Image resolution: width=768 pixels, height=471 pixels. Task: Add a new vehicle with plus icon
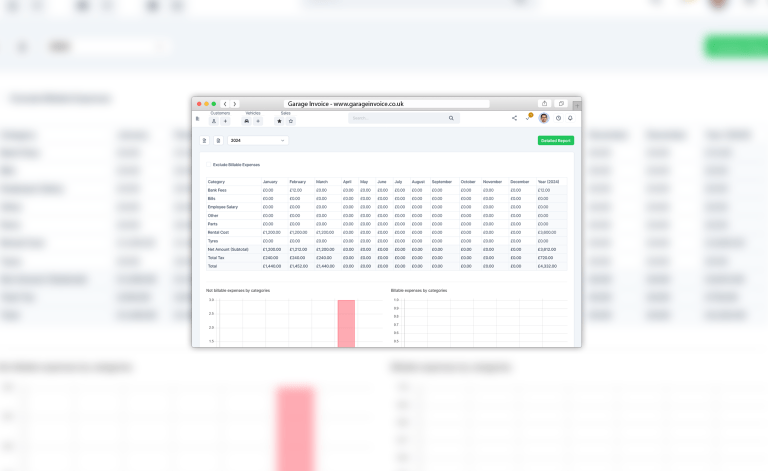[258, 121]
